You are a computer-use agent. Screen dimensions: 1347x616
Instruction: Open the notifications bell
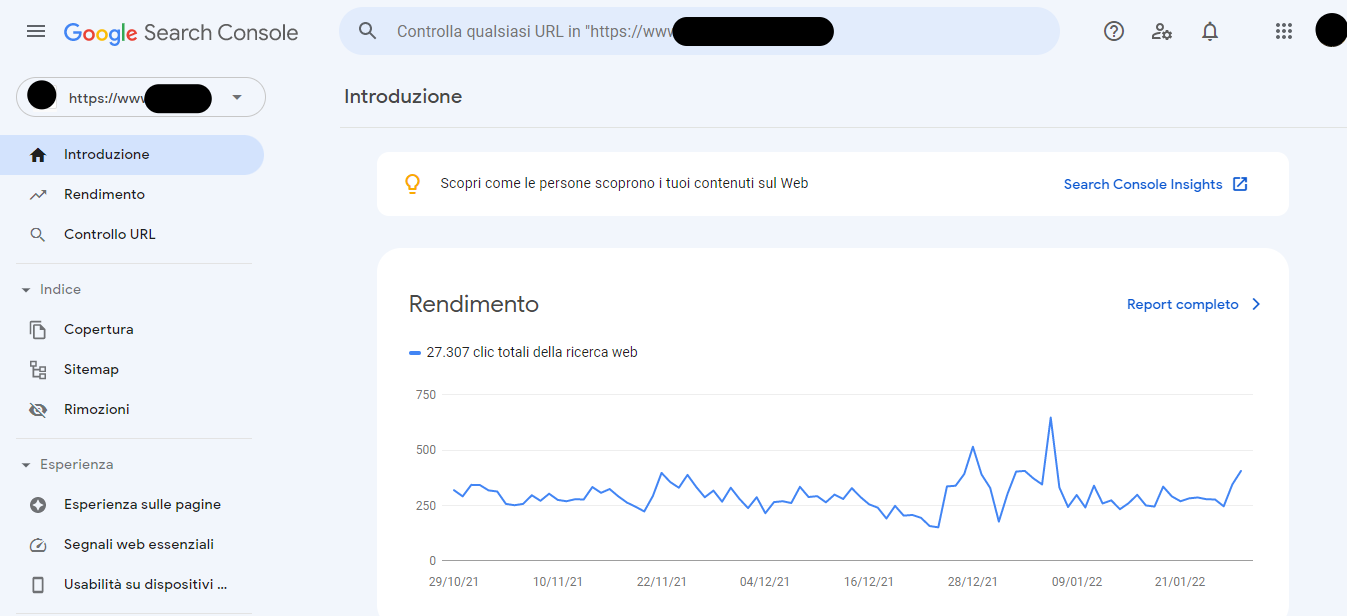point(1209,31)
